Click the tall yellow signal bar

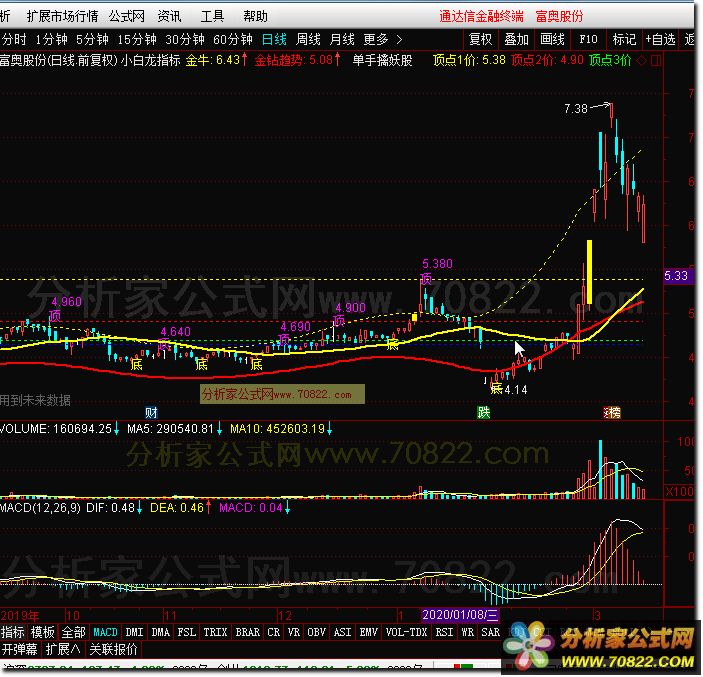[x=590, y=272]
